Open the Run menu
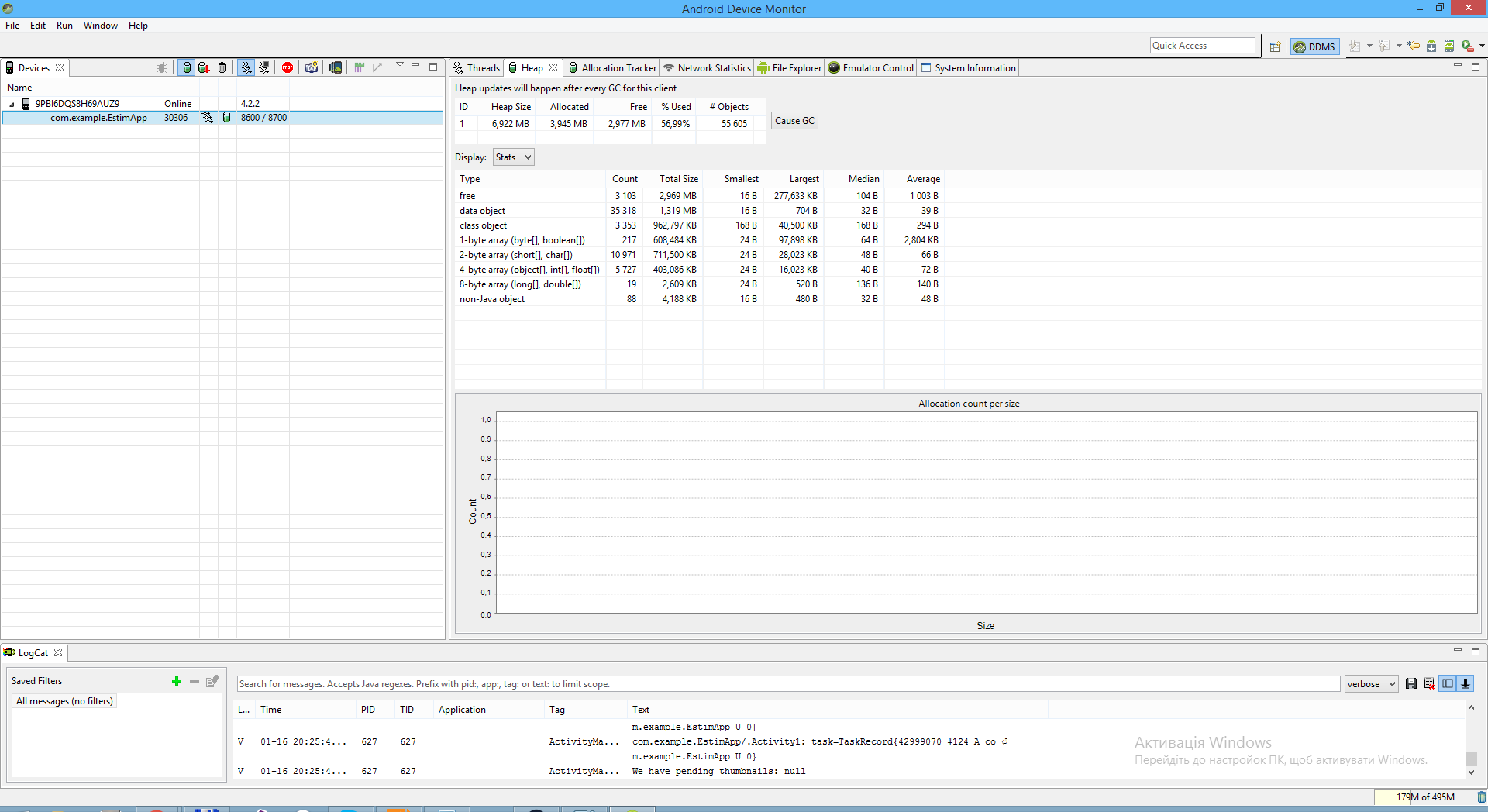Image resolution: width=1488 pixels, height=812 pixels. coord(64,26)
